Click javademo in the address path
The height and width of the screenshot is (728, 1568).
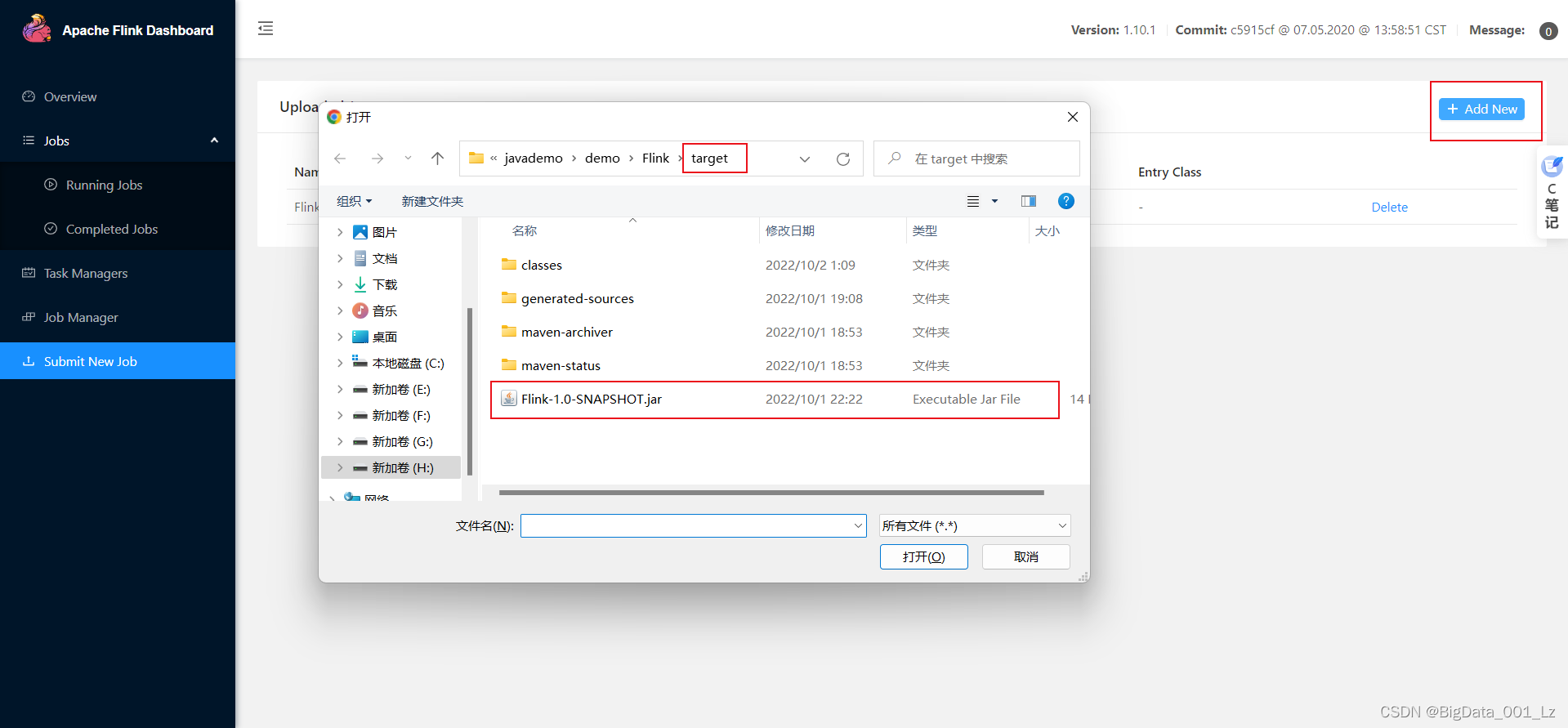pos(534,159)
